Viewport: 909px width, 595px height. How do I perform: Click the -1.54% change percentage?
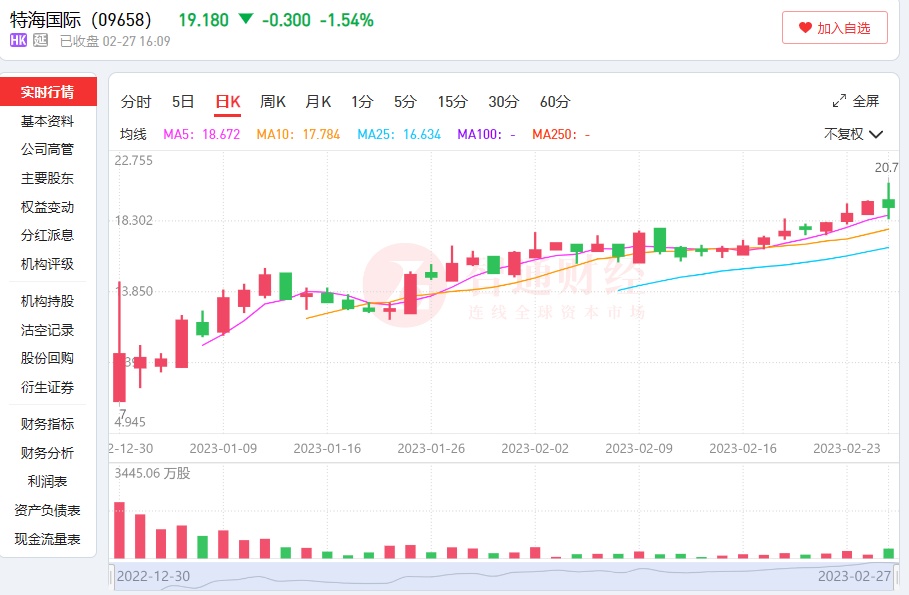tap(347, 20)
